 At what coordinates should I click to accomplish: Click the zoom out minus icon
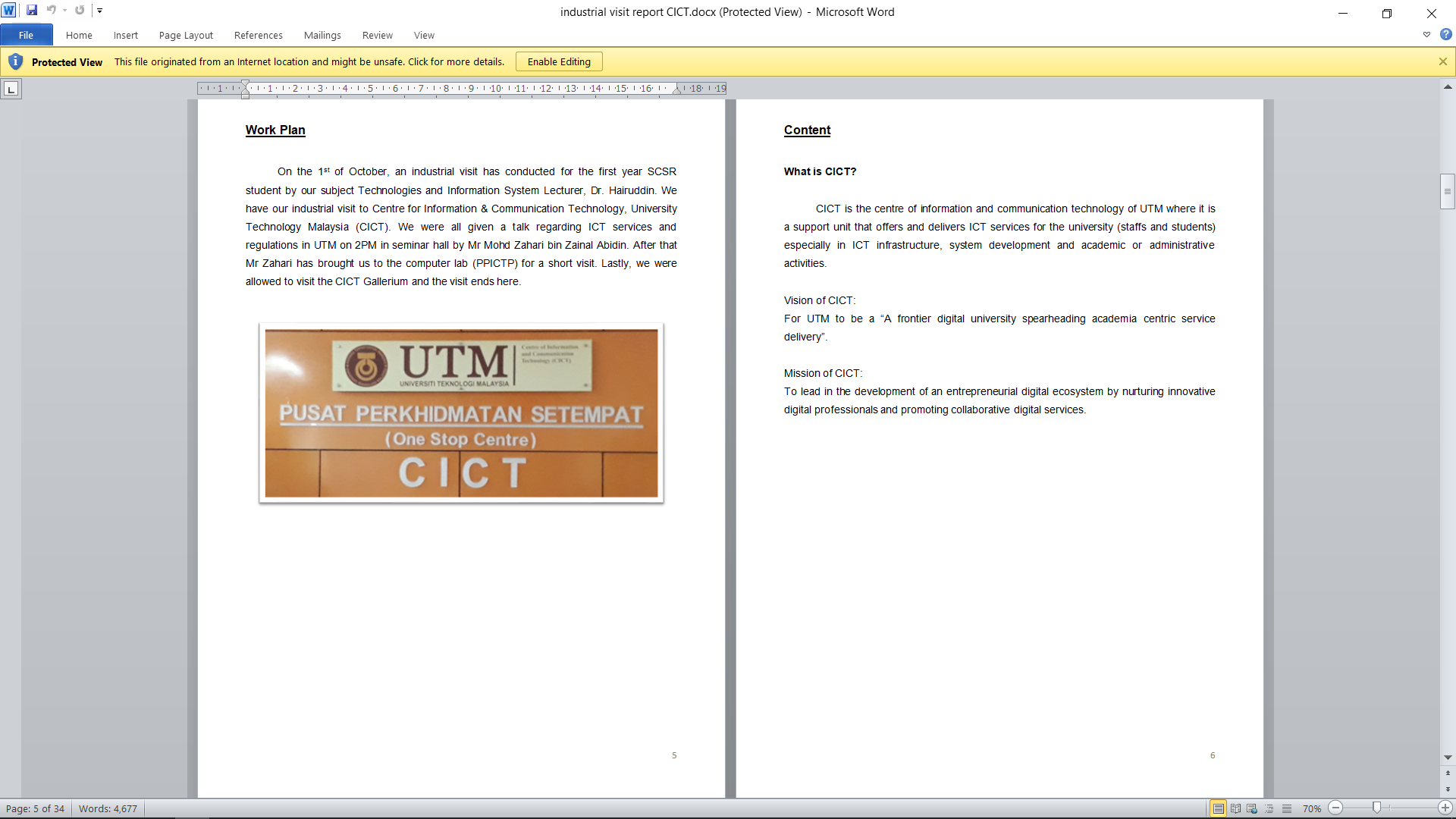(1336, 808)
